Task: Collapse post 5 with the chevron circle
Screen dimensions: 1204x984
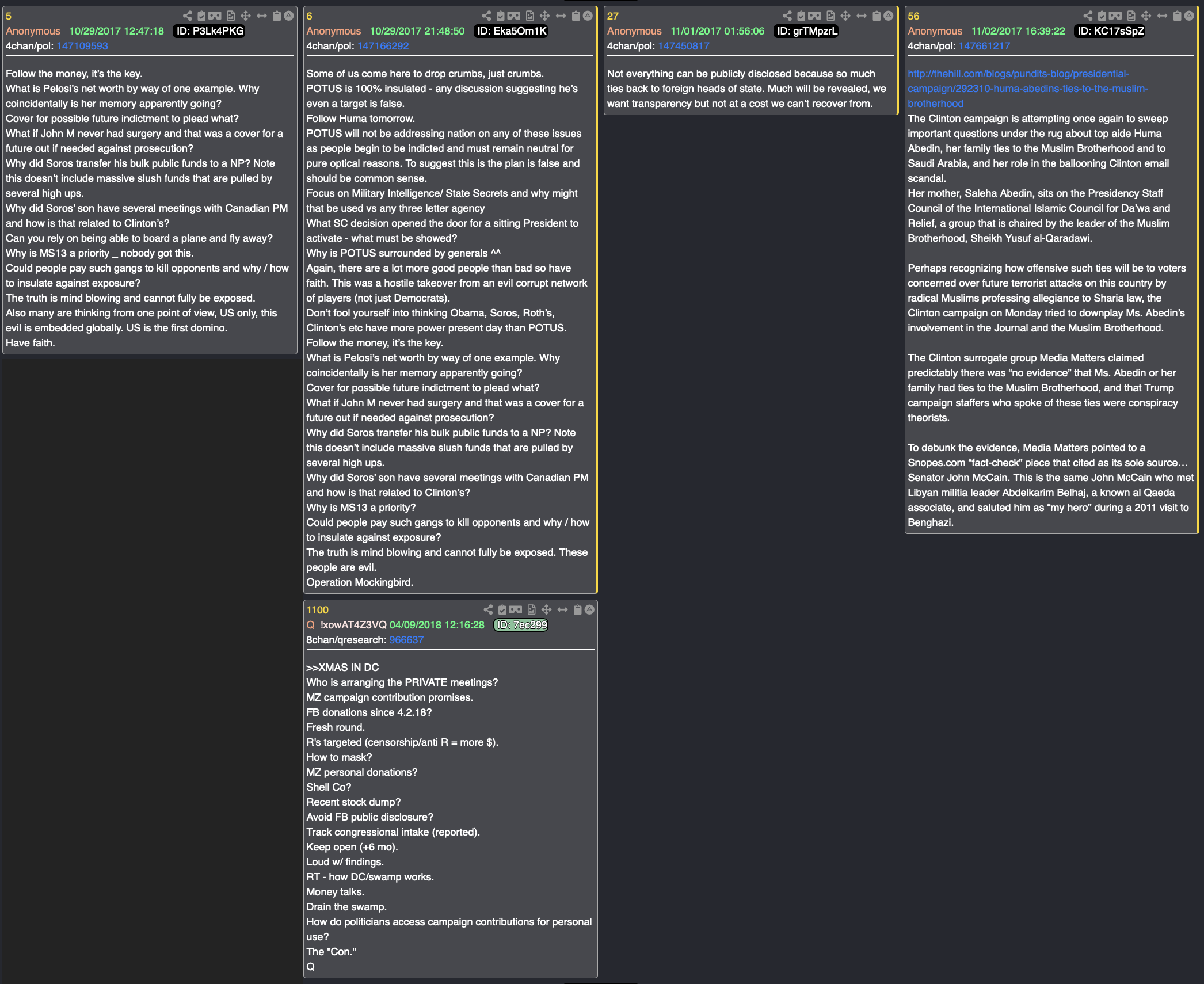Action: (289, 16)
